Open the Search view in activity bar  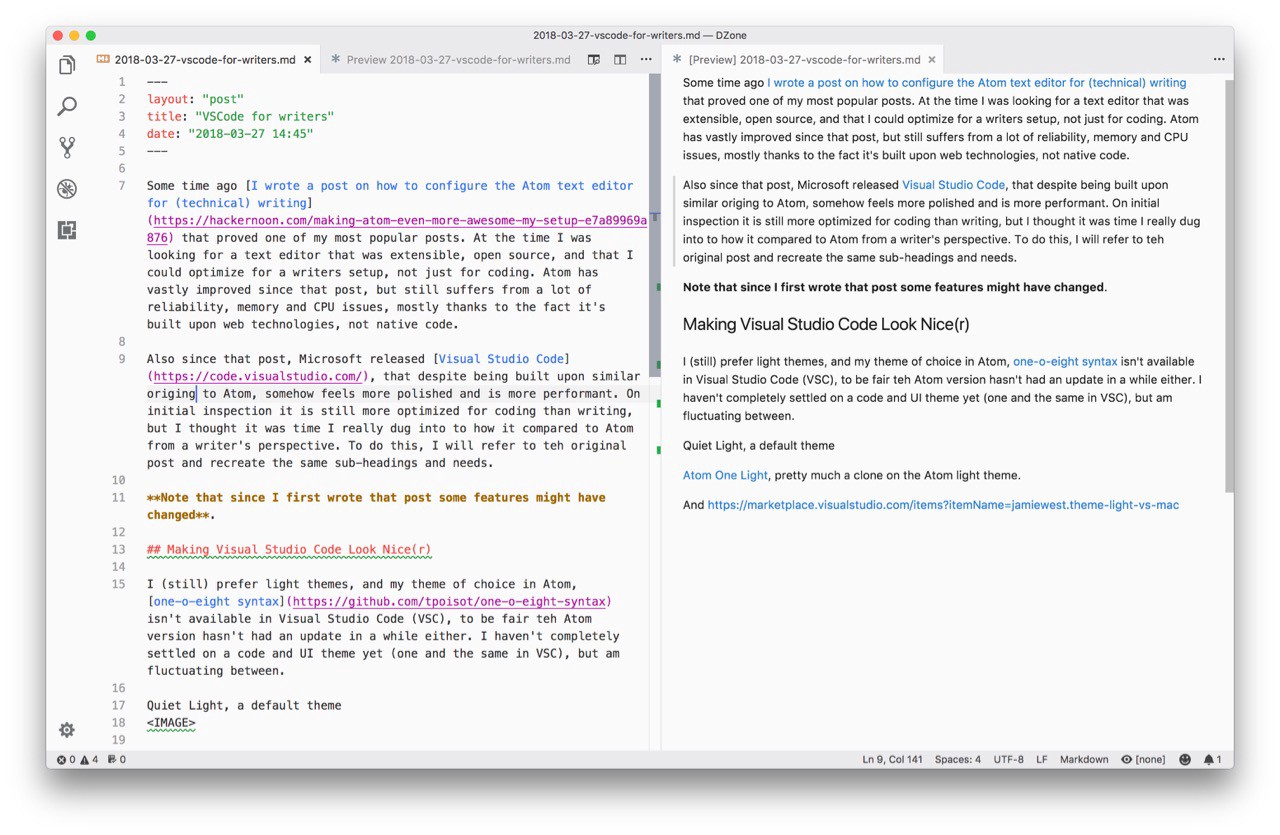67,106
